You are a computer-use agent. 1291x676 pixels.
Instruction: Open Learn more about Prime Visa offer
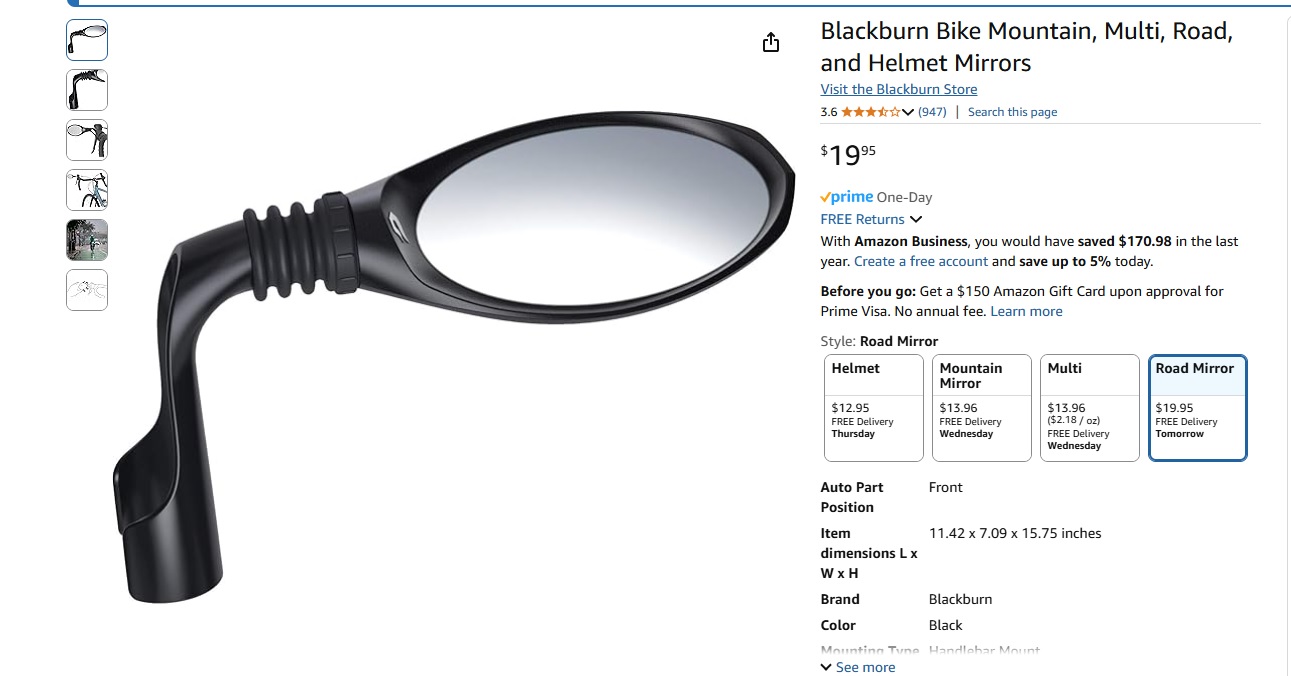pyautogui.click(x=1026, y=311)
